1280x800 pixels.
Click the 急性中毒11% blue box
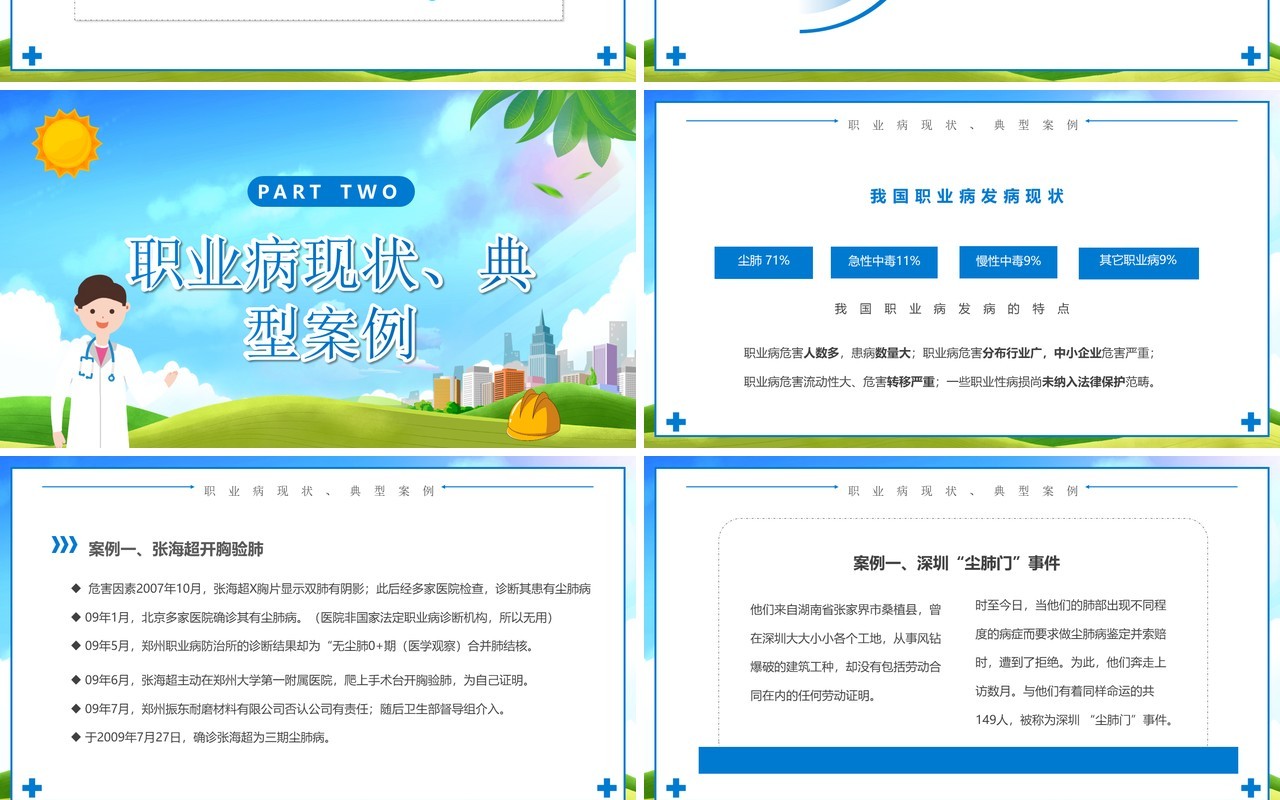click(884, 262)
